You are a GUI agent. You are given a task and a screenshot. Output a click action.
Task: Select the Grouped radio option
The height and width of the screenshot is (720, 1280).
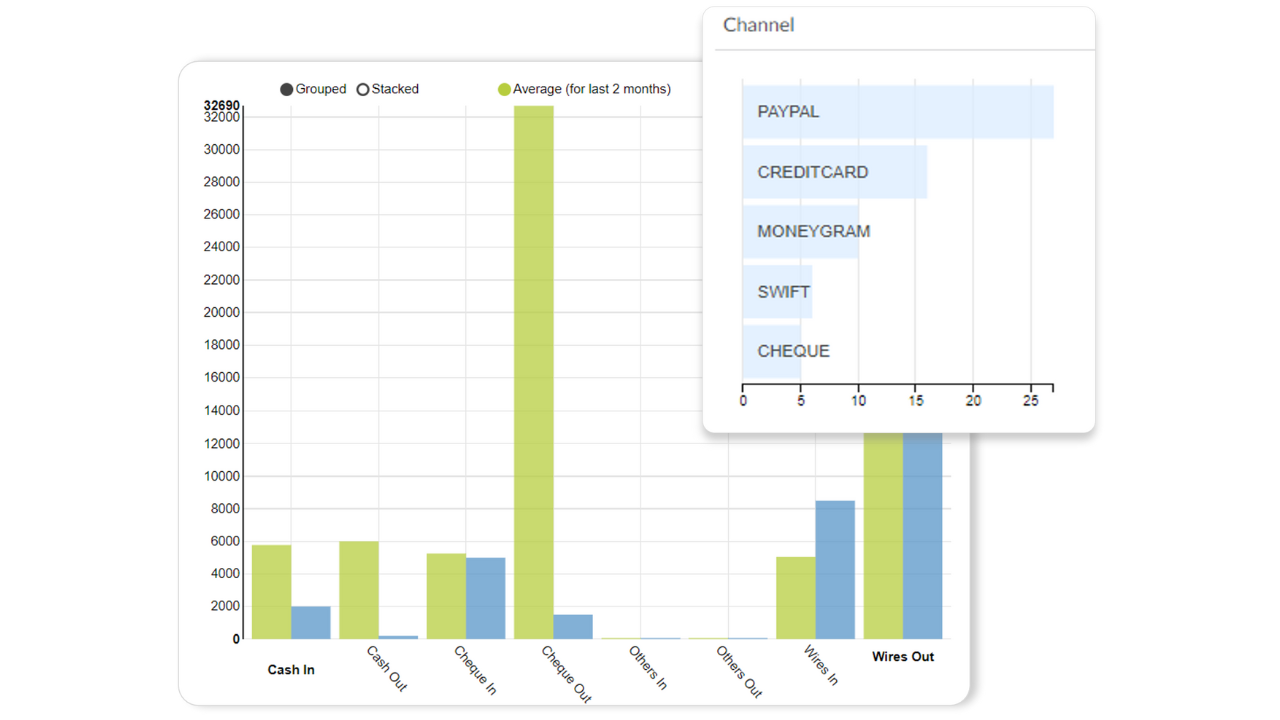313,89
